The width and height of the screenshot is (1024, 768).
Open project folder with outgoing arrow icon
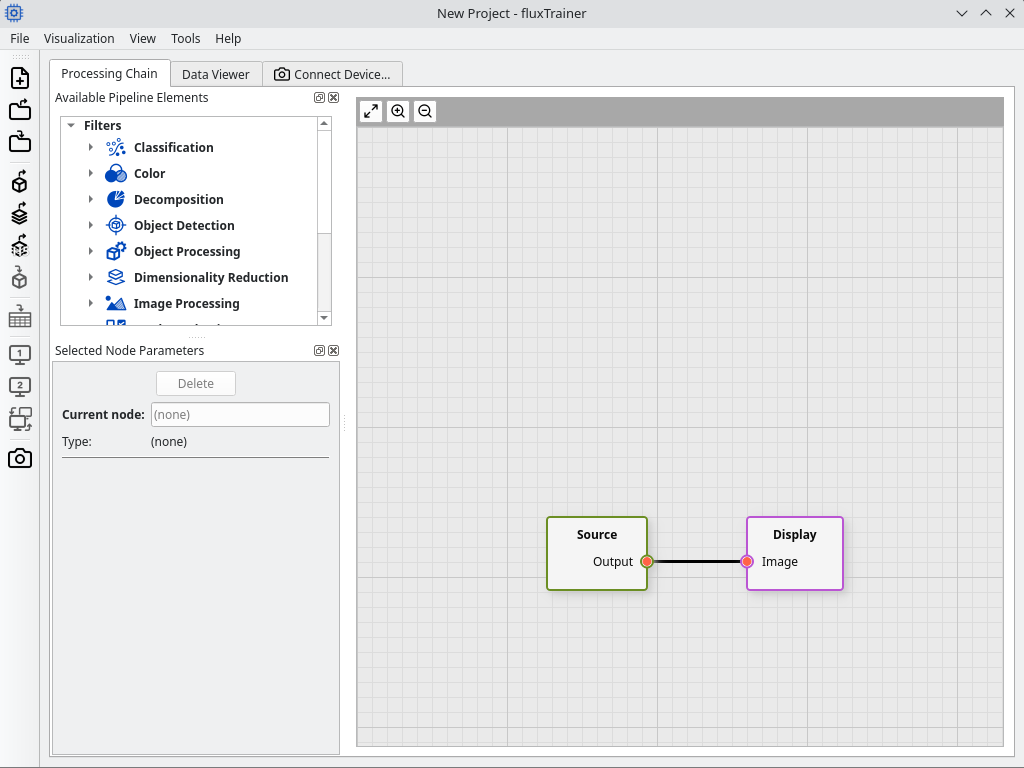tap(20, 110)
